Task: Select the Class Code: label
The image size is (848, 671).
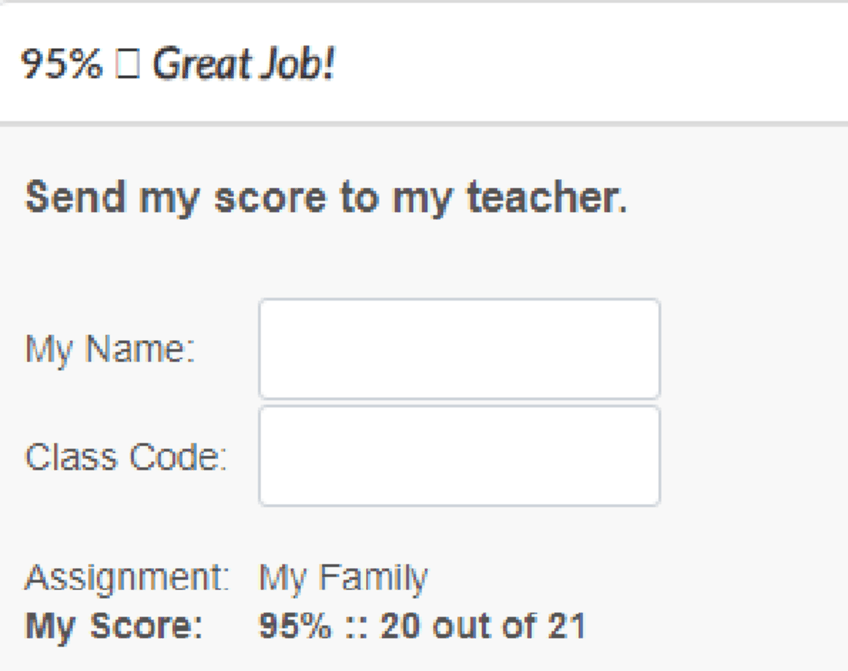Action: [126, 457]
